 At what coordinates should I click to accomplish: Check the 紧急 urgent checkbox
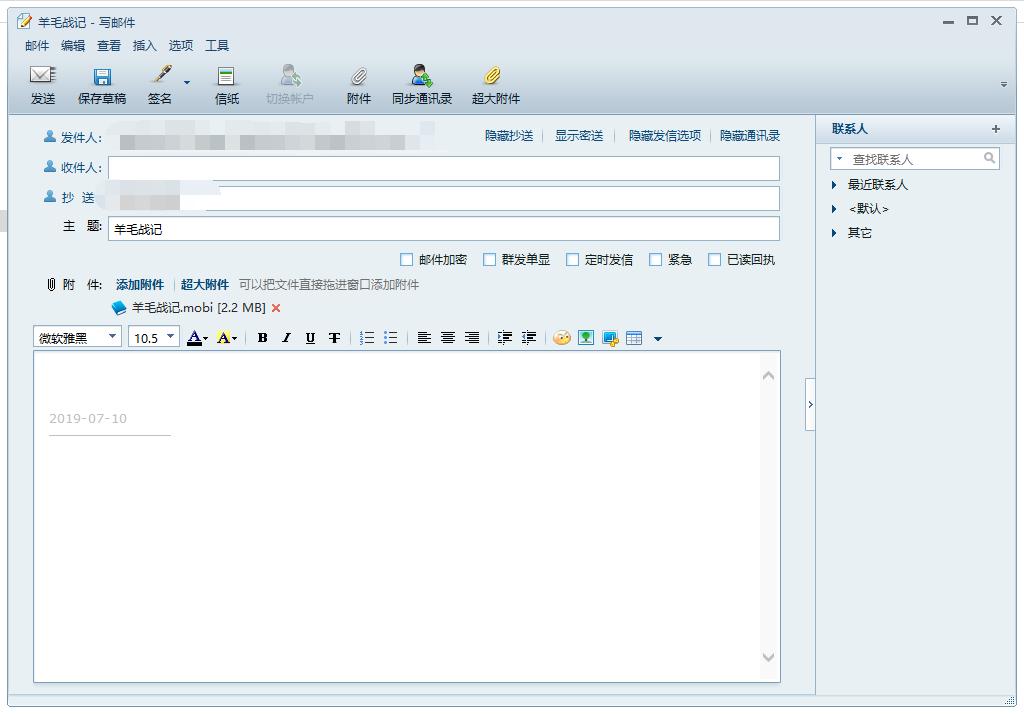[655, 260]
